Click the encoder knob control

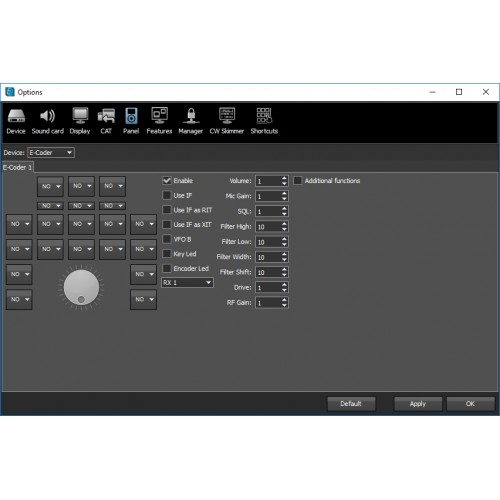click(x=81, y=287)
